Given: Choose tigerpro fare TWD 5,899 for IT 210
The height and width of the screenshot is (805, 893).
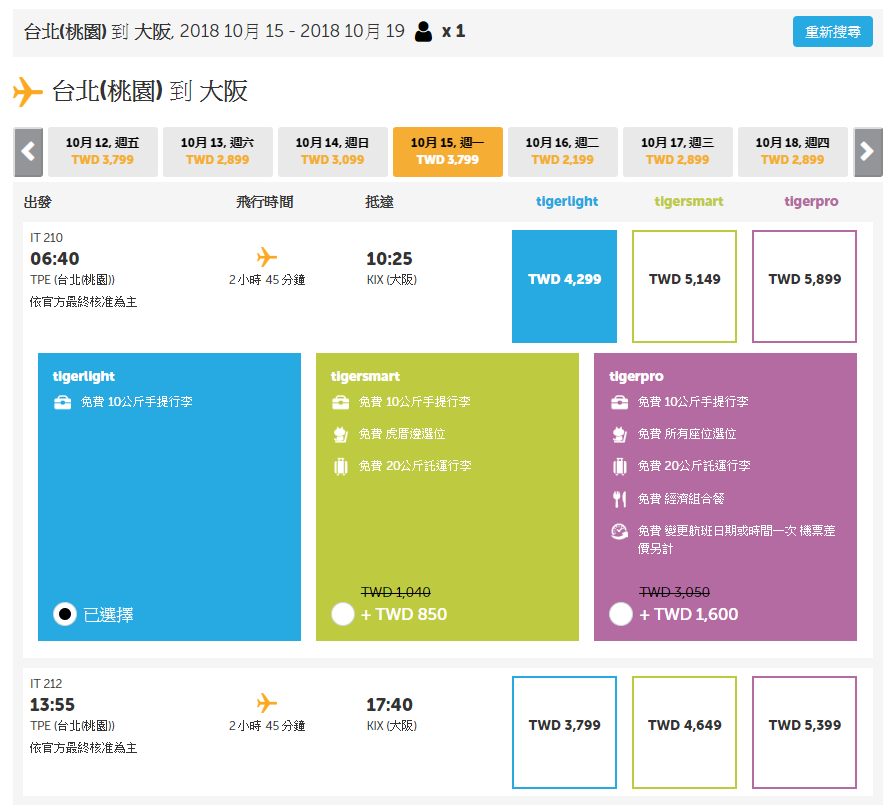Looking at the screenshot, I should tap(804, 286).
